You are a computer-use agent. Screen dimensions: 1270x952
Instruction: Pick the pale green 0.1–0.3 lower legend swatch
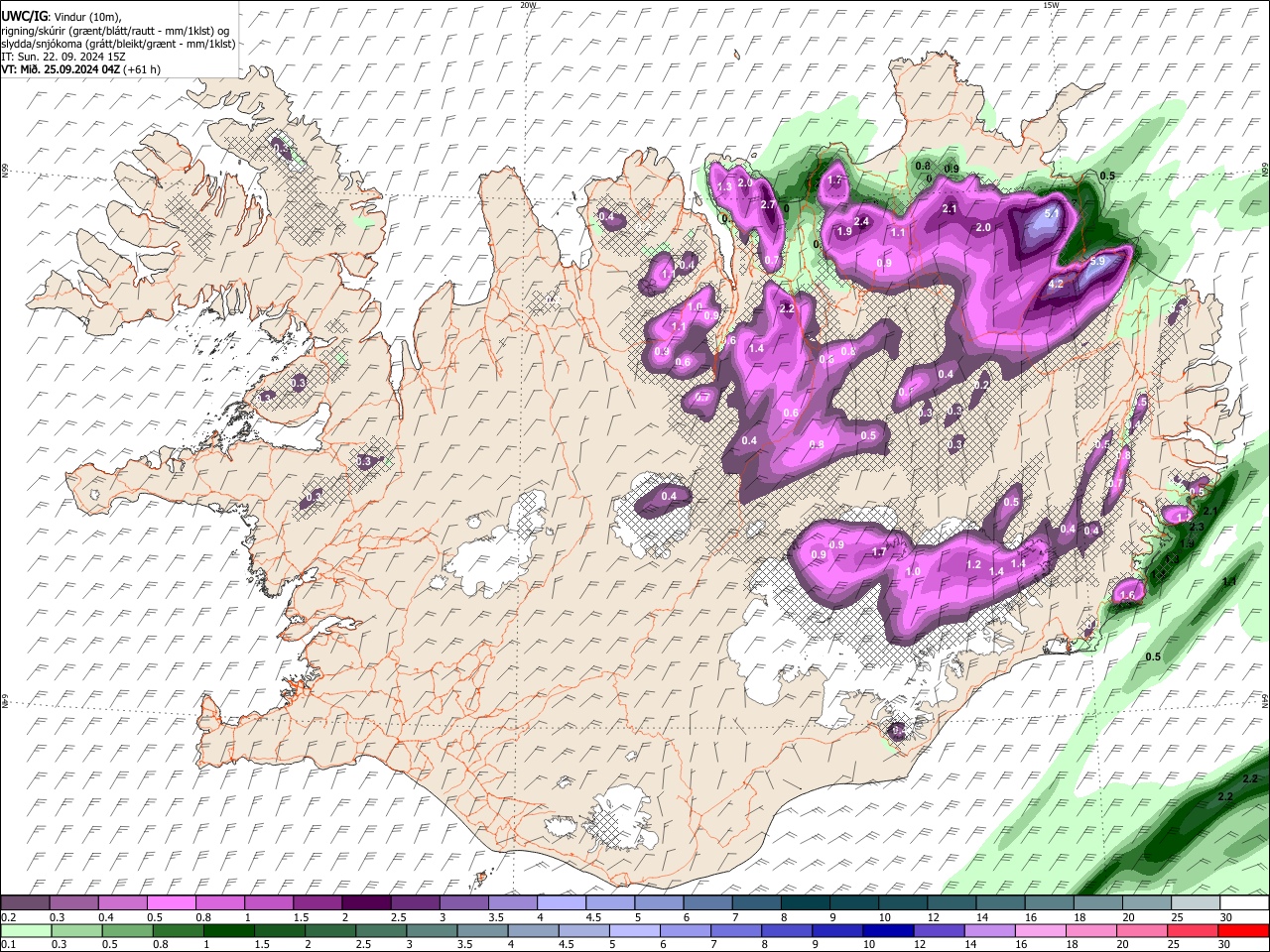(x=25, y=930)
